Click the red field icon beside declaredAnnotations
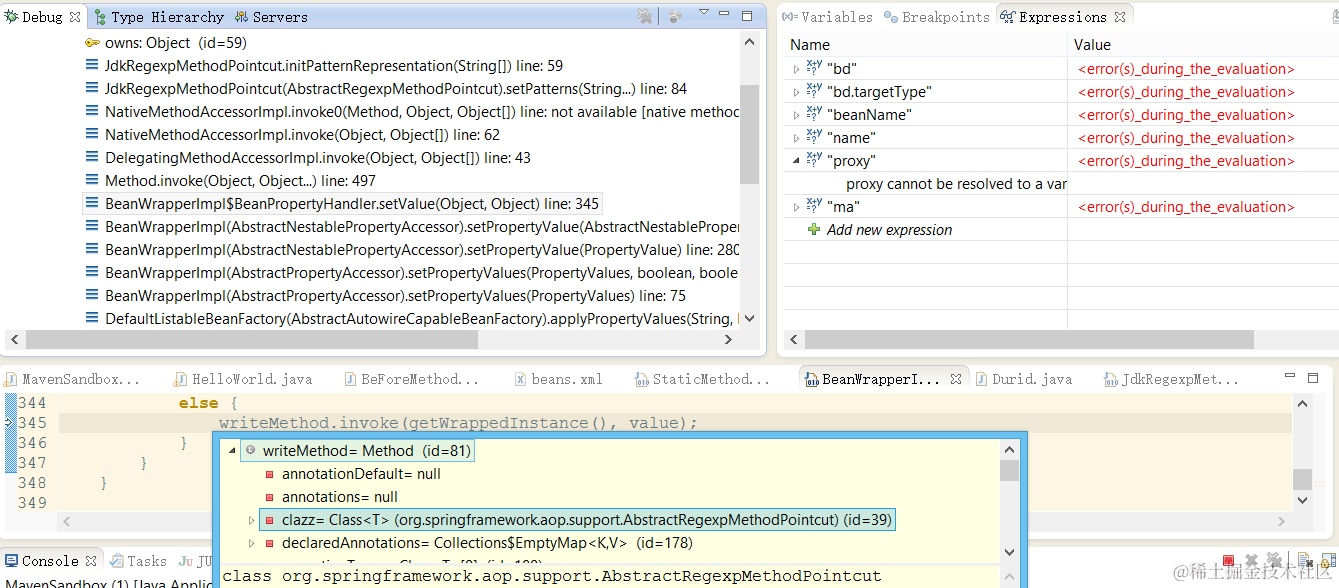Screen dimensions: 1339x588 [x=269, y=543]
